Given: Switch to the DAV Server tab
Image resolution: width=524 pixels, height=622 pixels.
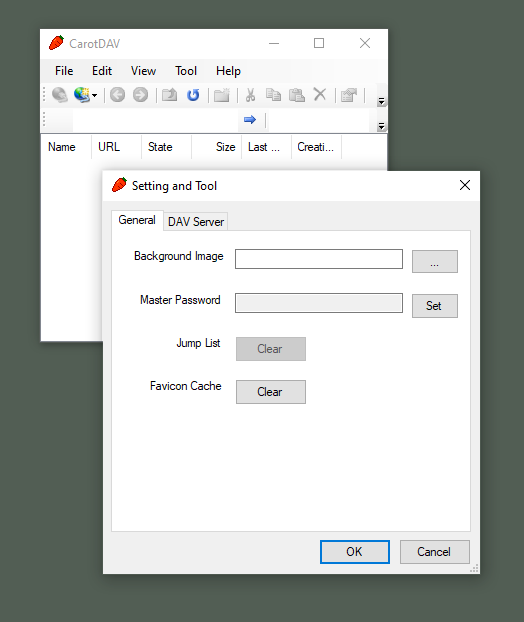Looking at the screenshot, I should [x=196, y=221].
